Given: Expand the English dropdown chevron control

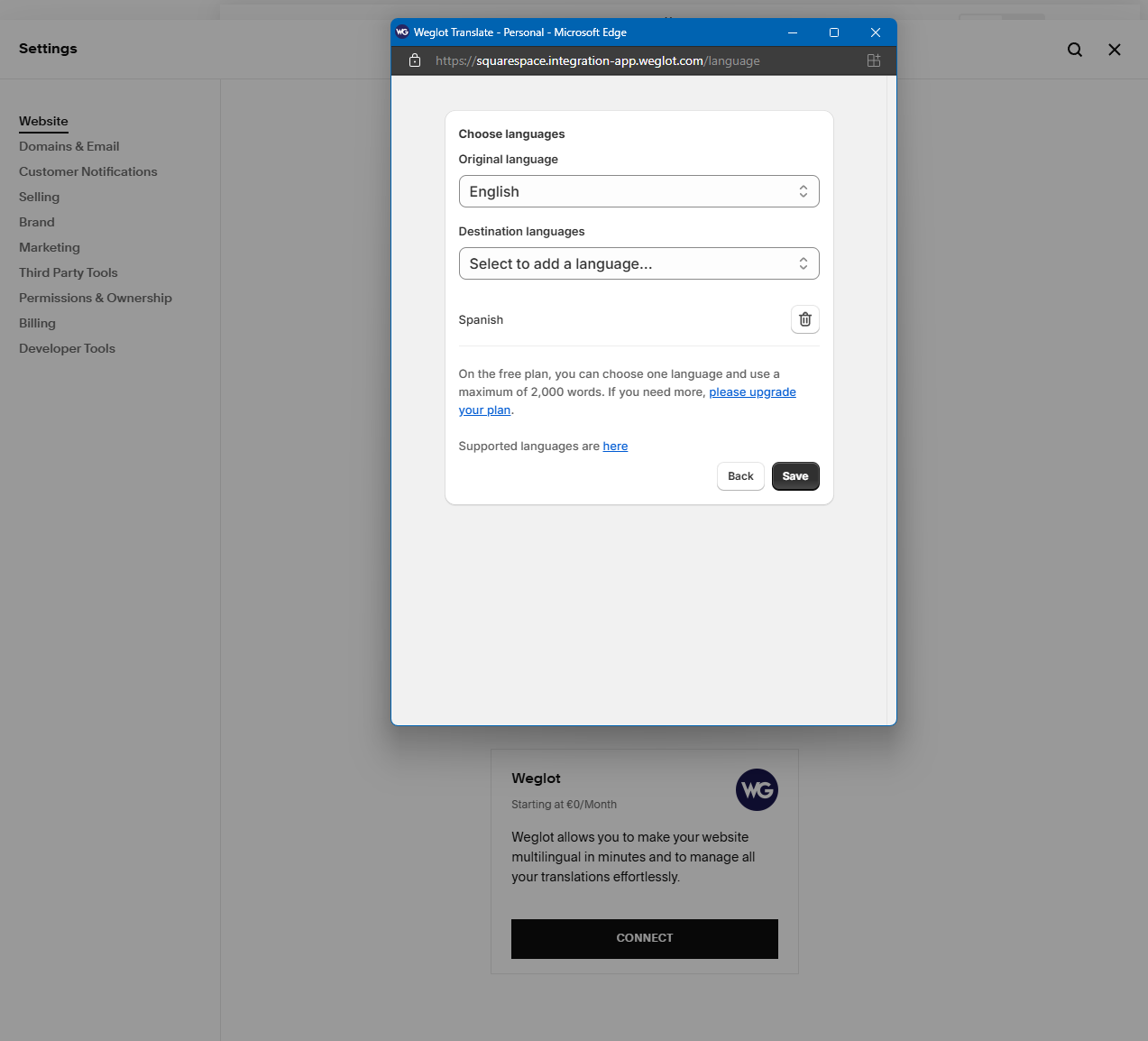Looking at the screenshot, I should click(802, 191).
